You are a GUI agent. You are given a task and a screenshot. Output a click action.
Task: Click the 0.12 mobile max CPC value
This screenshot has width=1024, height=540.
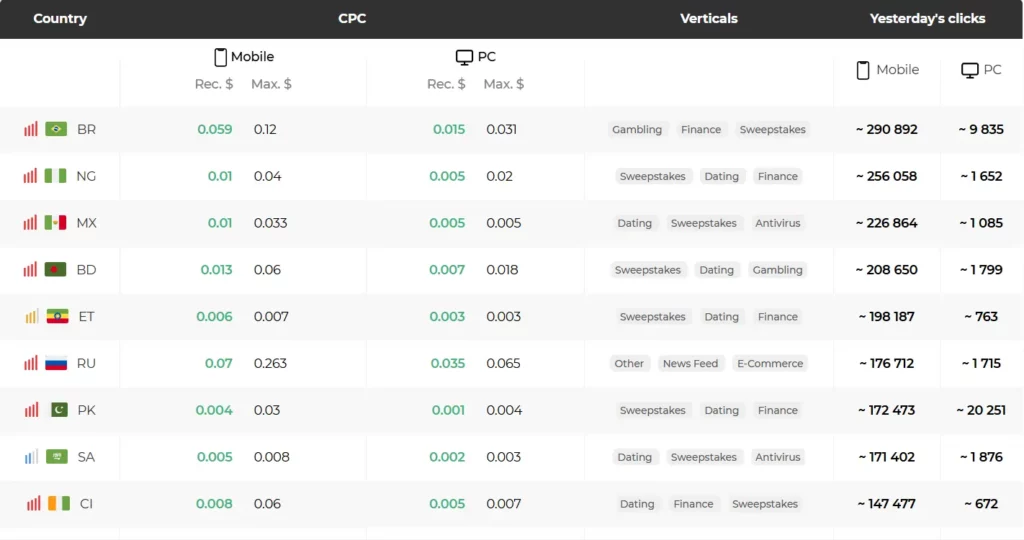(265, 129)
